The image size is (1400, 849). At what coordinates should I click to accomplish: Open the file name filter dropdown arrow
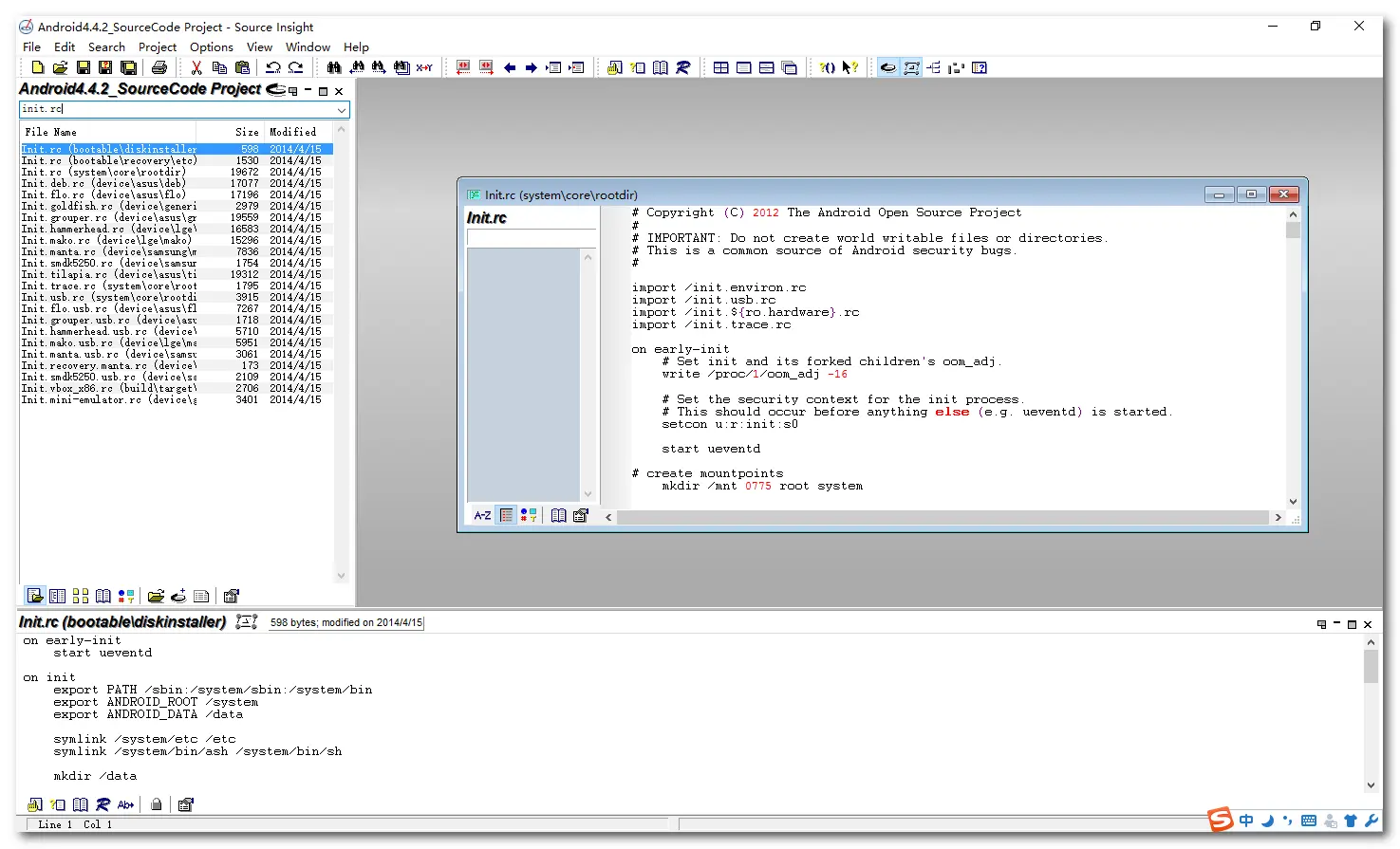click(x=342, y=110)
